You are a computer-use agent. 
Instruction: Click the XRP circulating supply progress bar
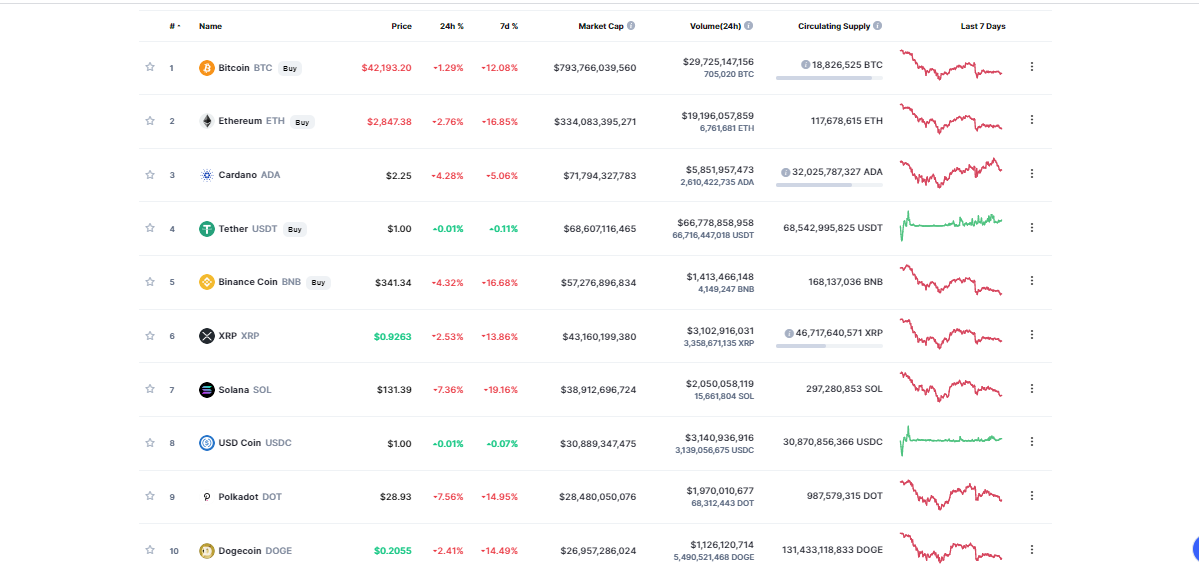829,346
